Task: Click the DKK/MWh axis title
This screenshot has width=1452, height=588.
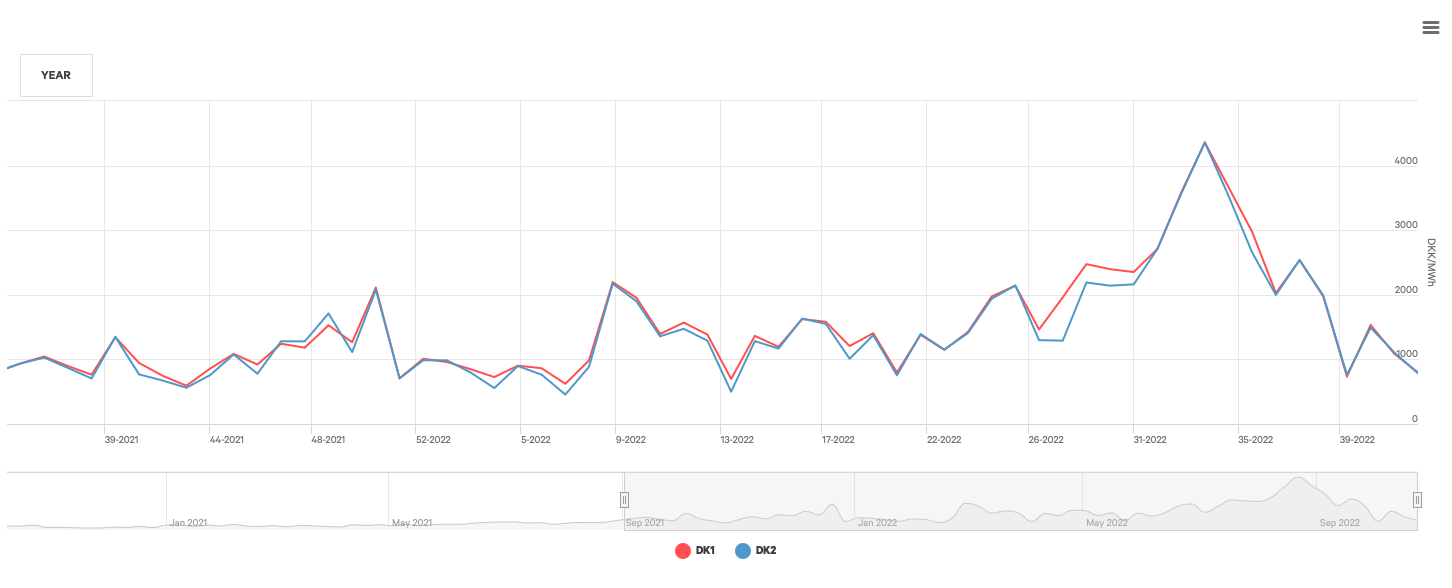Action: (x=1431, y=263)
